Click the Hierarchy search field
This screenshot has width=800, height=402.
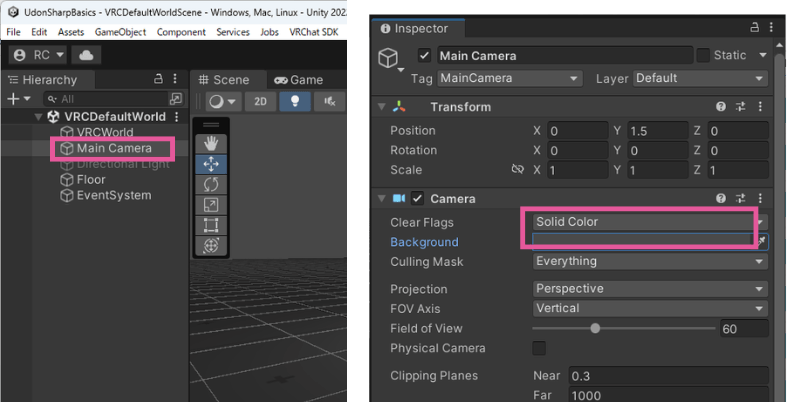click(x=107, y=99)
